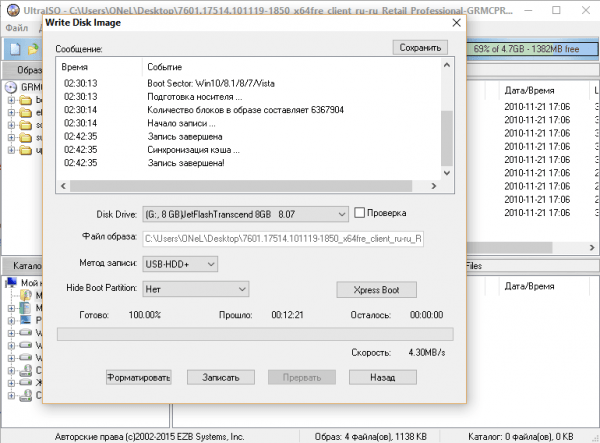Click the Сохранить button
The image size is (600, 443).
(420, 47)
